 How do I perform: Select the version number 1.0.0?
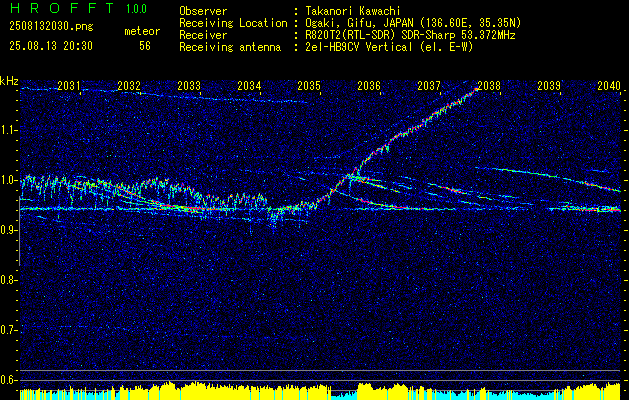[x=136, y=8]
